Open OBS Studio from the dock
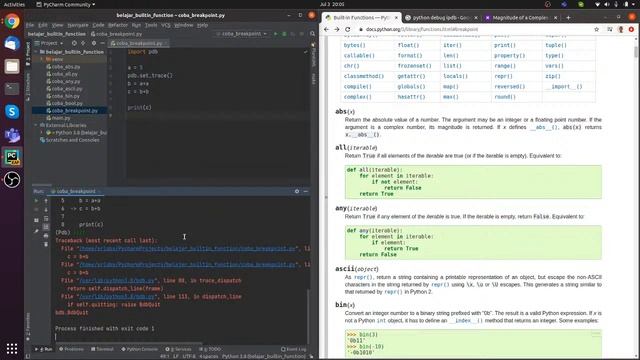 (12, 180)
